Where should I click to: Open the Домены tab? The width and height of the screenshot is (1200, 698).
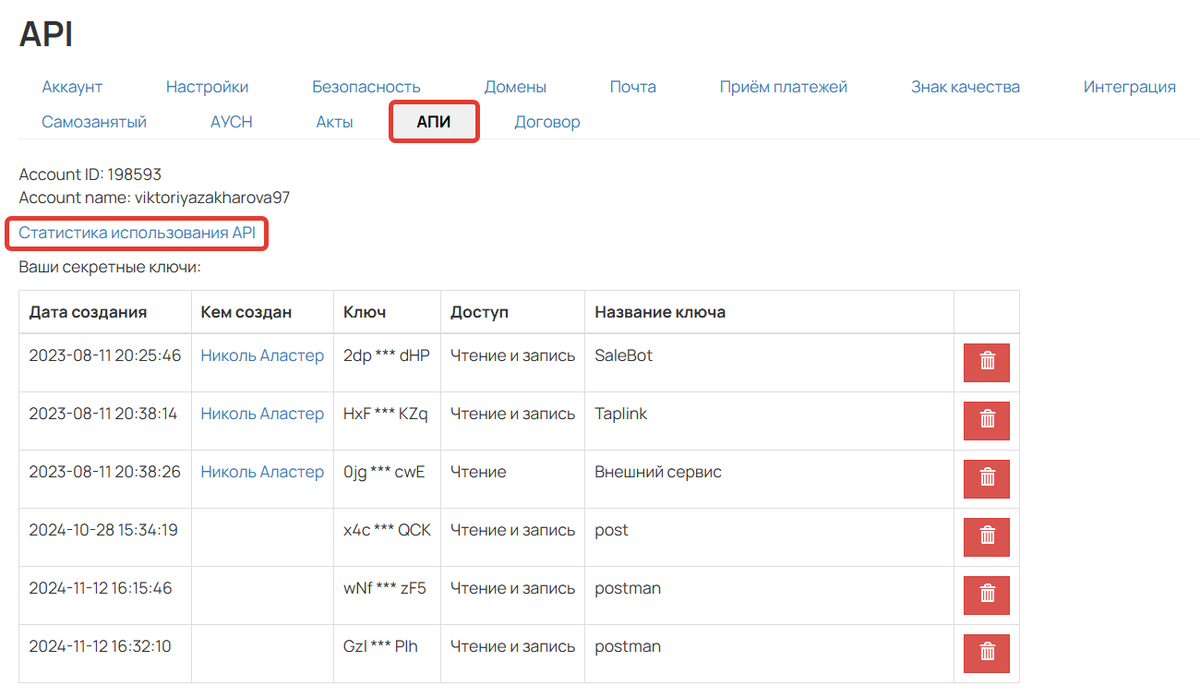pos(515,87)
